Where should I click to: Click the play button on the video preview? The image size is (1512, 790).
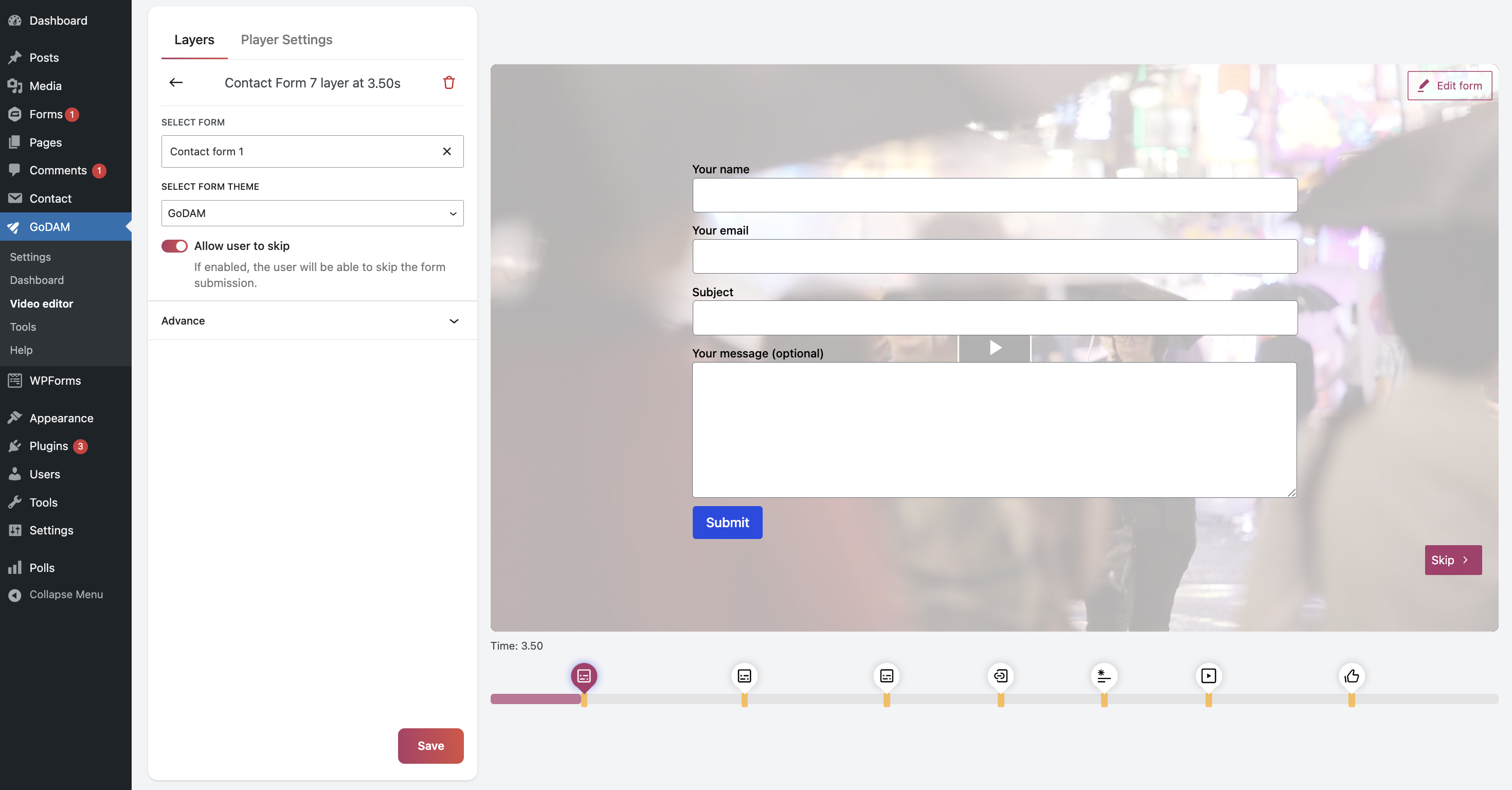pyautogui.click(x=994, y=348)
